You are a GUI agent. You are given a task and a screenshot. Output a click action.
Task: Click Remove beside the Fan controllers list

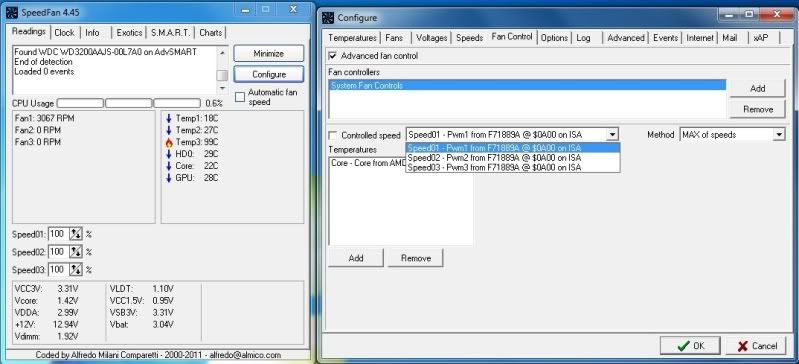point(757,109)
